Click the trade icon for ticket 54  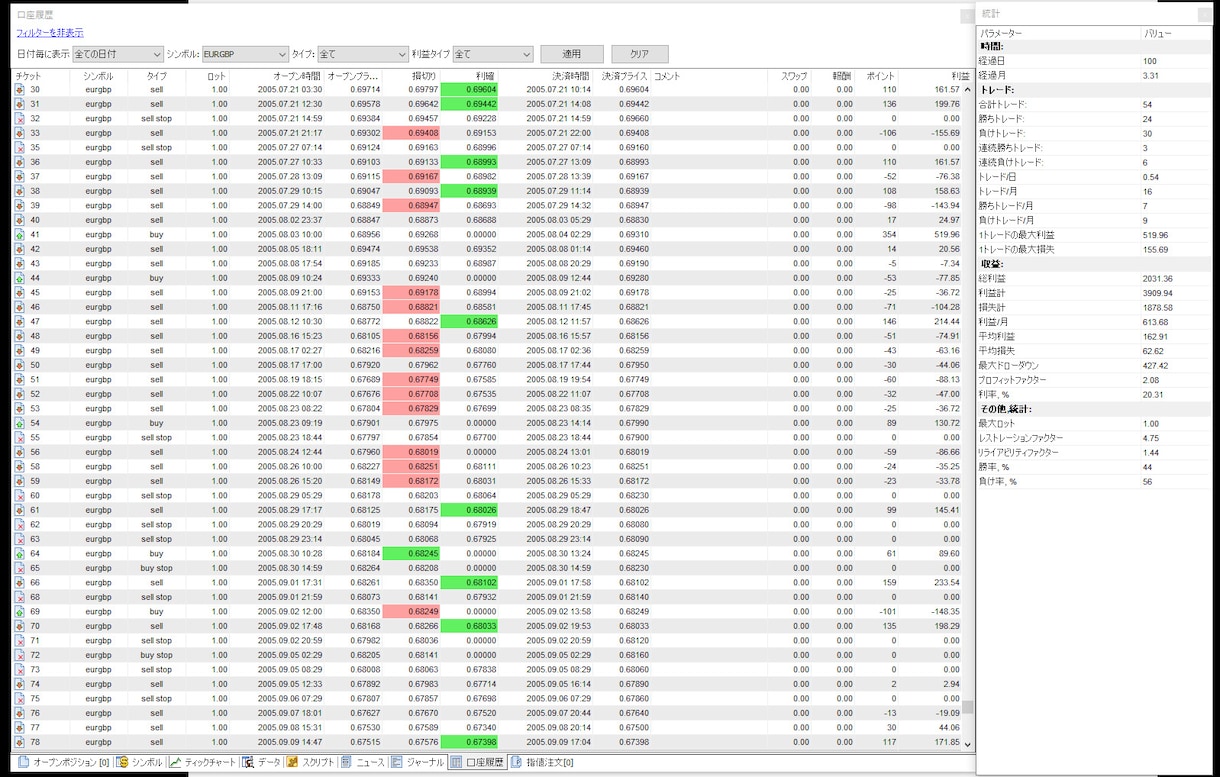19,423
